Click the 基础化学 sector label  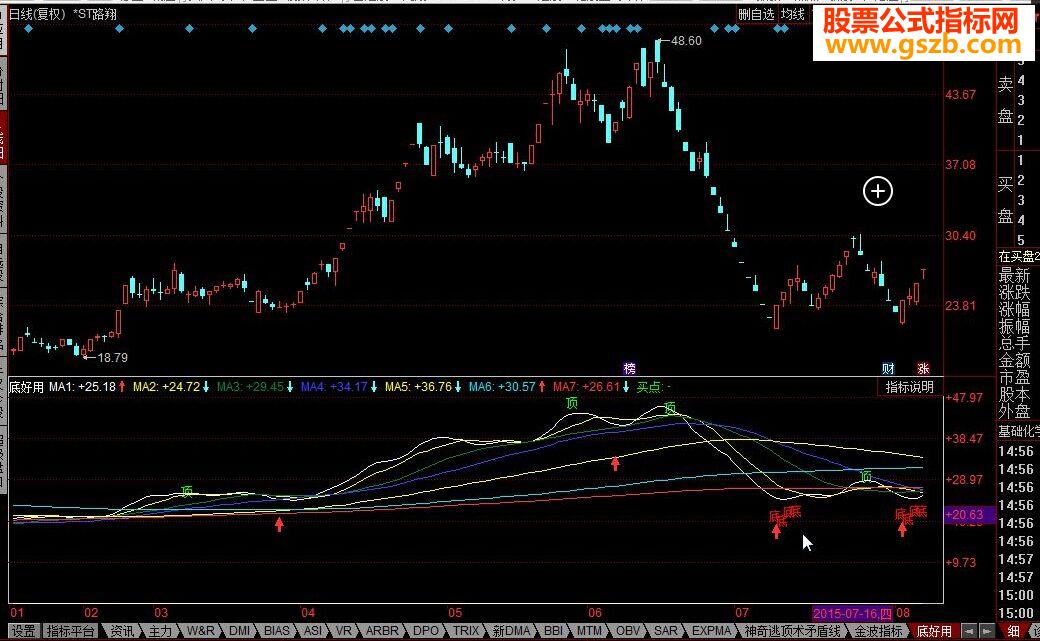pos(1019,431)
